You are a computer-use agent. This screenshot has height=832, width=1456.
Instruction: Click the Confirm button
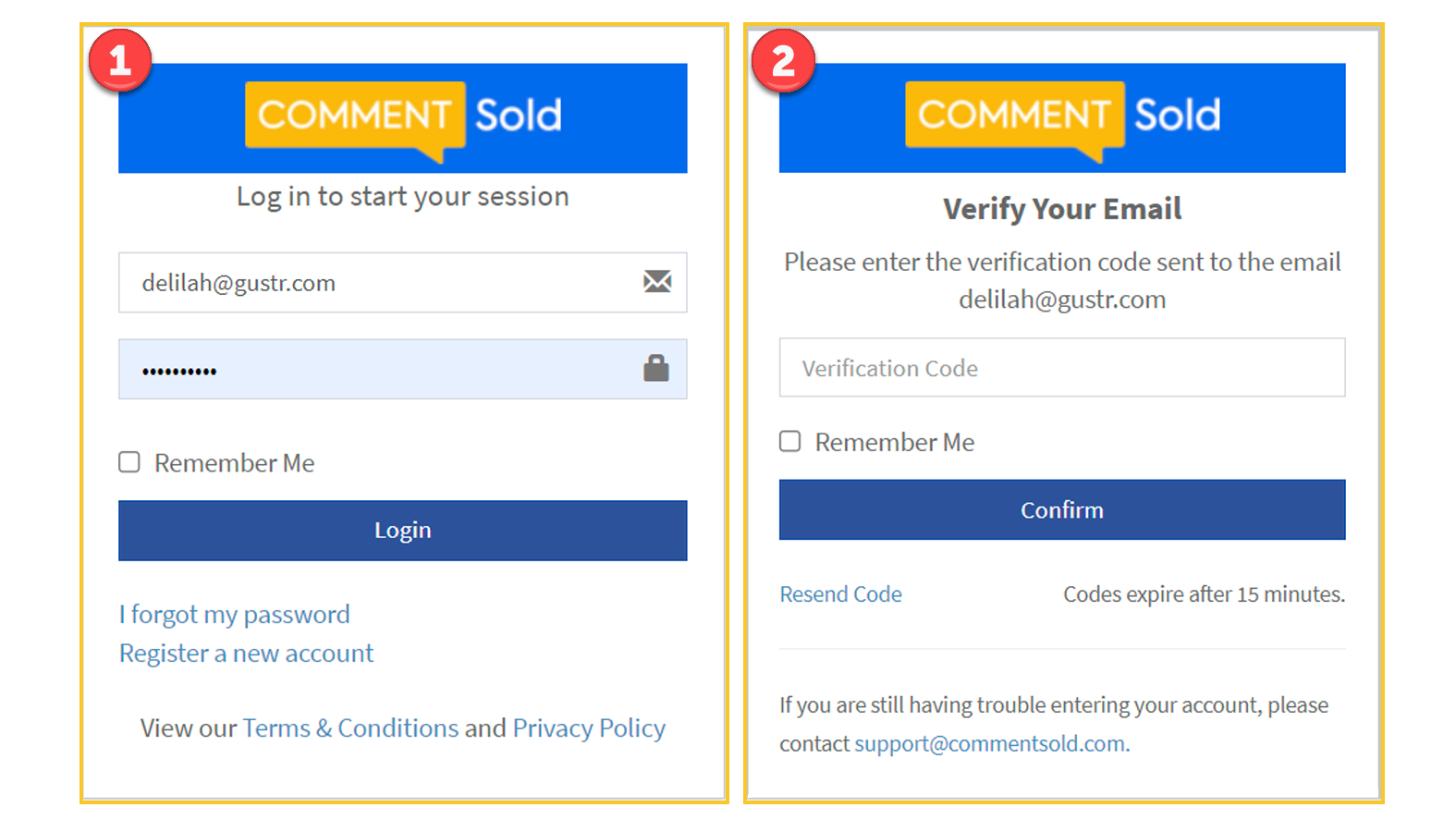[x=1062, y=509]
